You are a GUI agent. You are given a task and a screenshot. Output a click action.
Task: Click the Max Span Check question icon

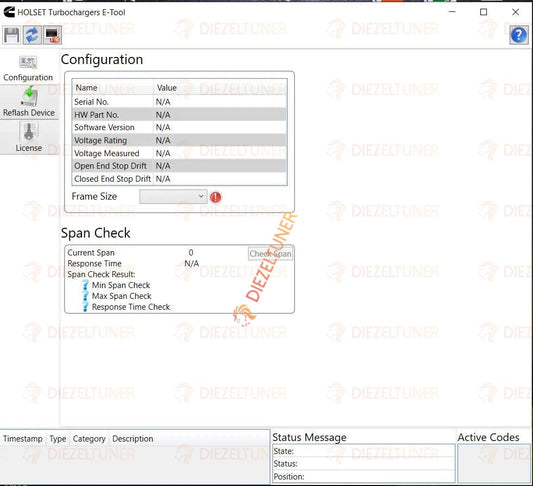tap(86, 296)
